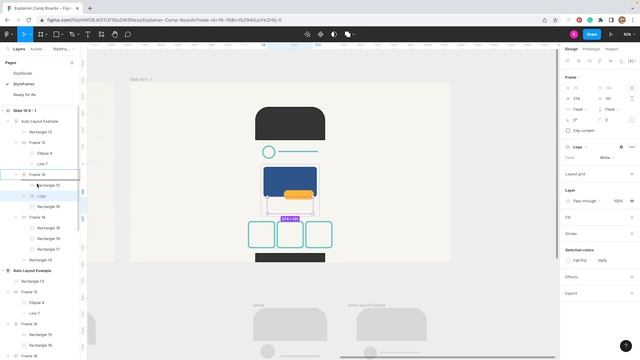Click the go to main component icon
640x360 pixels.
(621, 147)
